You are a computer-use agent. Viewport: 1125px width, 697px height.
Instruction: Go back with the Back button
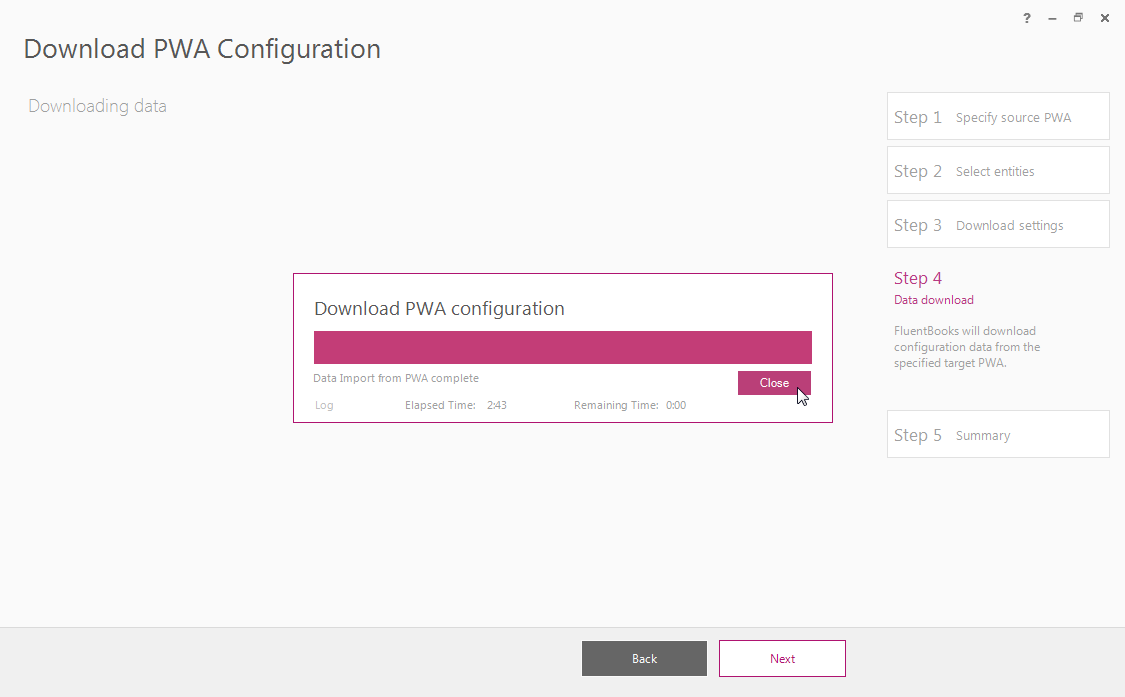coord(644,658)
